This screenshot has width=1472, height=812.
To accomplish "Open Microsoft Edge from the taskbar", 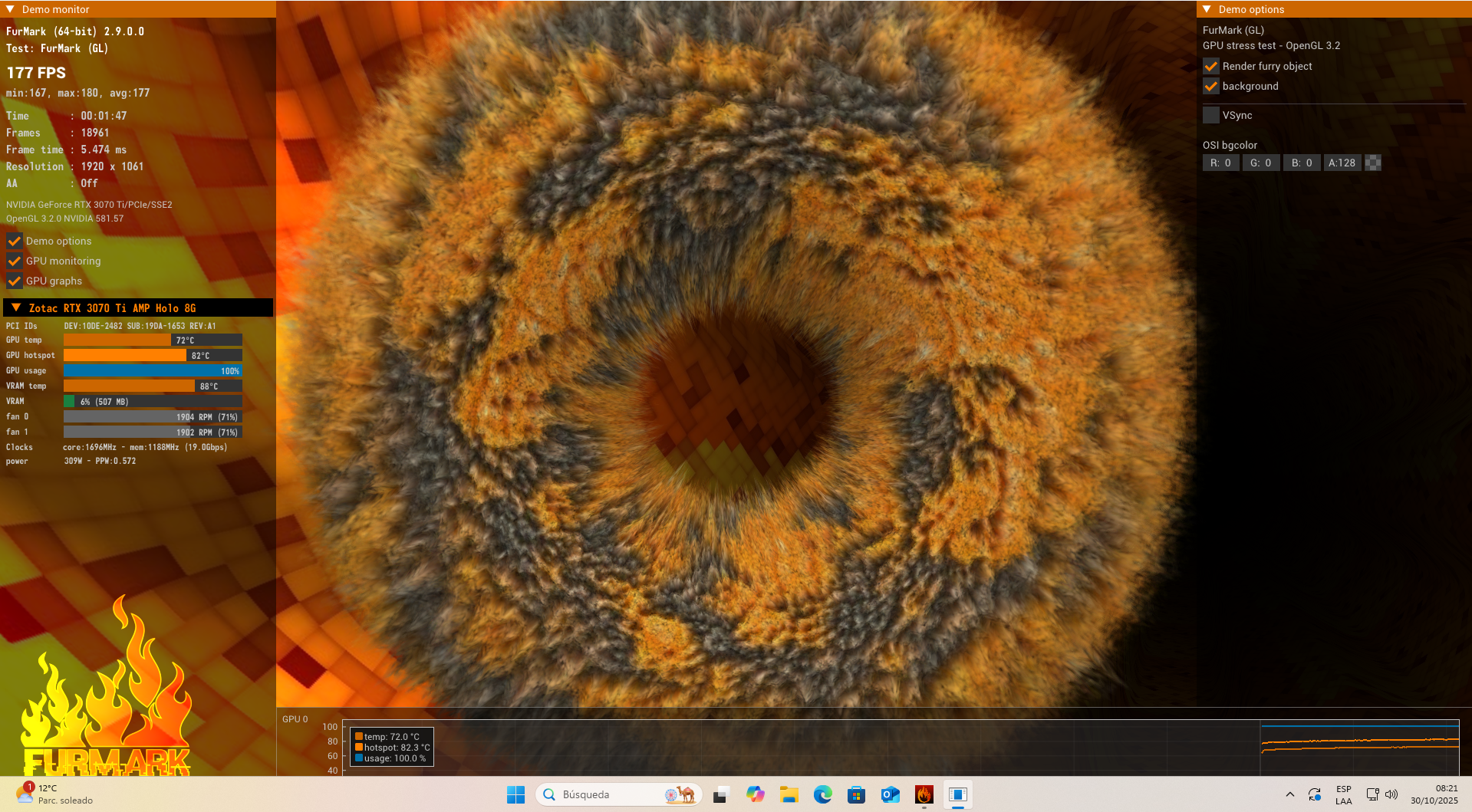I will (822, 794).
